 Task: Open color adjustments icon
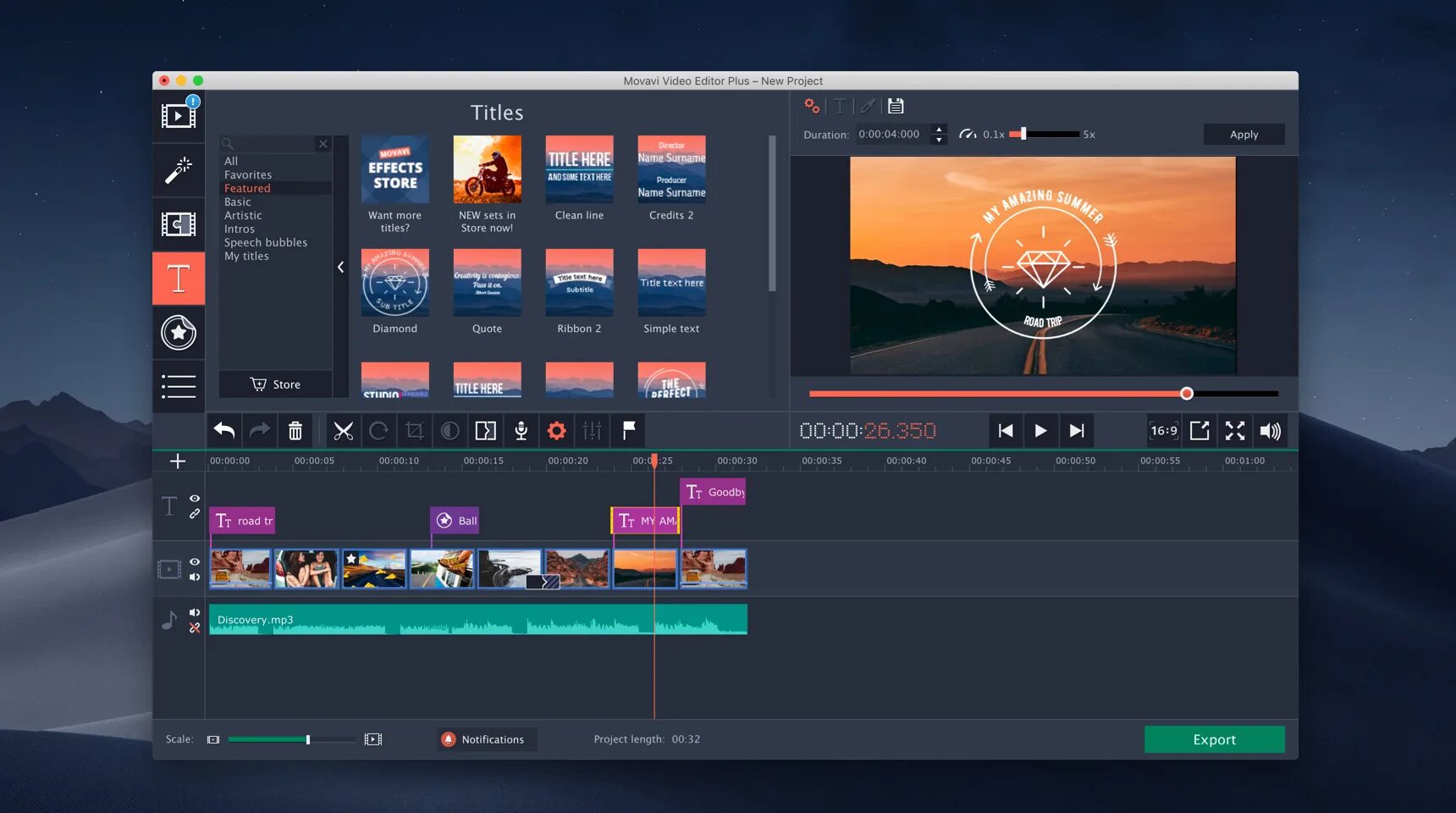pyautogui.click(x=450, y=430)
